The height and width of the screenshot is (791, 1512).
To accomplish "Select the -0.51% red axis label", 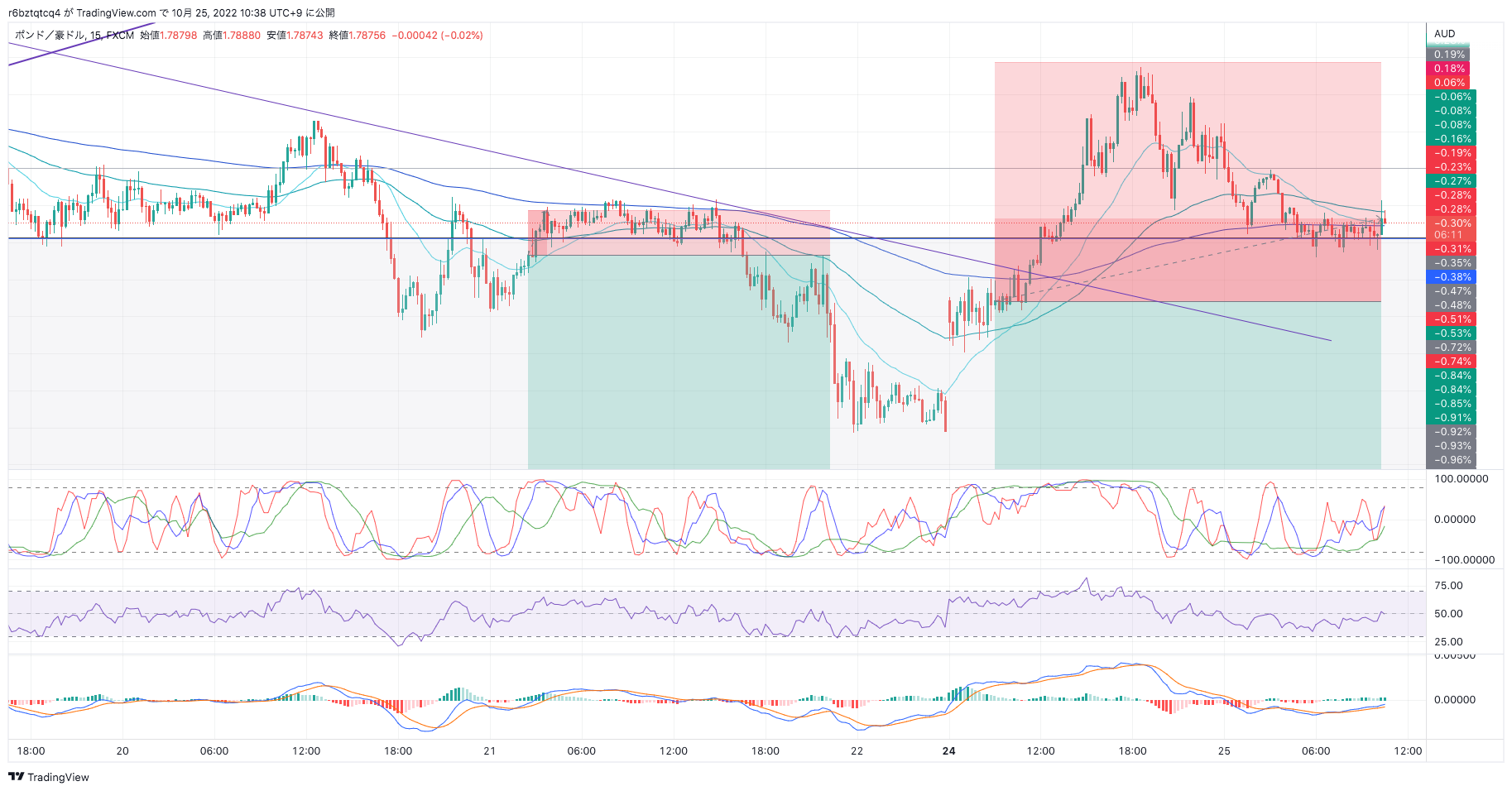I will coord(1452,319).
